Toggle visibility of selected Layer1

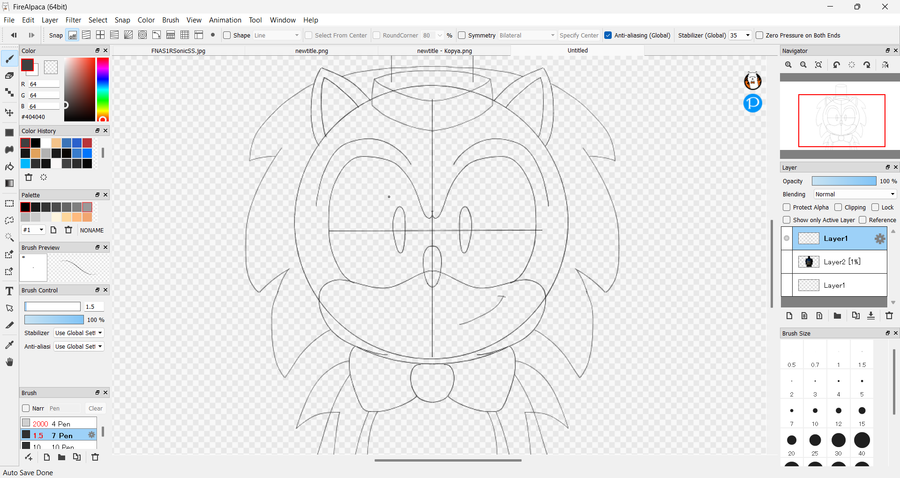[786, 238]
